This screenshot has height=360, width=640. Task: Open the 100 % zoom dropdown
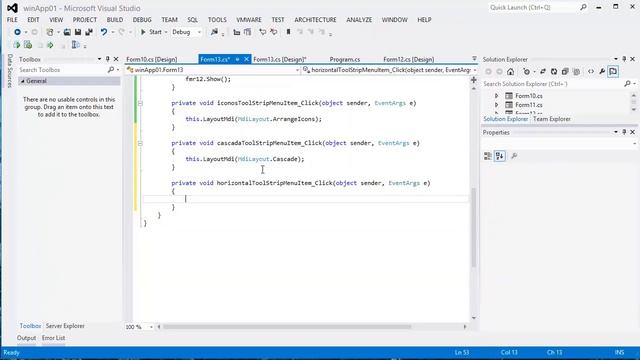[151, 327]
